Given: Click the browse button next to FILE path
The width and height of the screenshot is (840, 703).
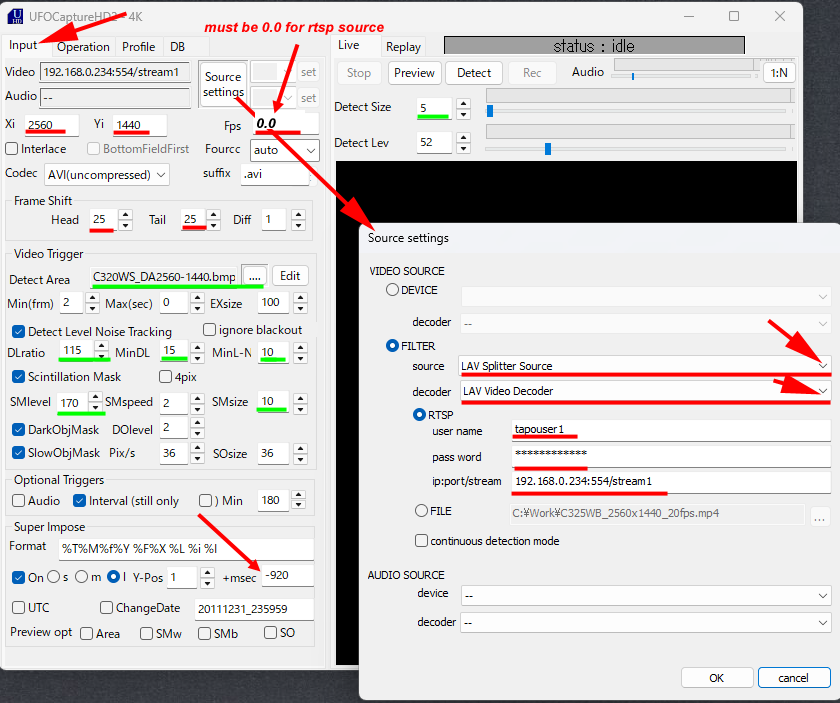Looking at the screenshot, I should coord(820,515).
